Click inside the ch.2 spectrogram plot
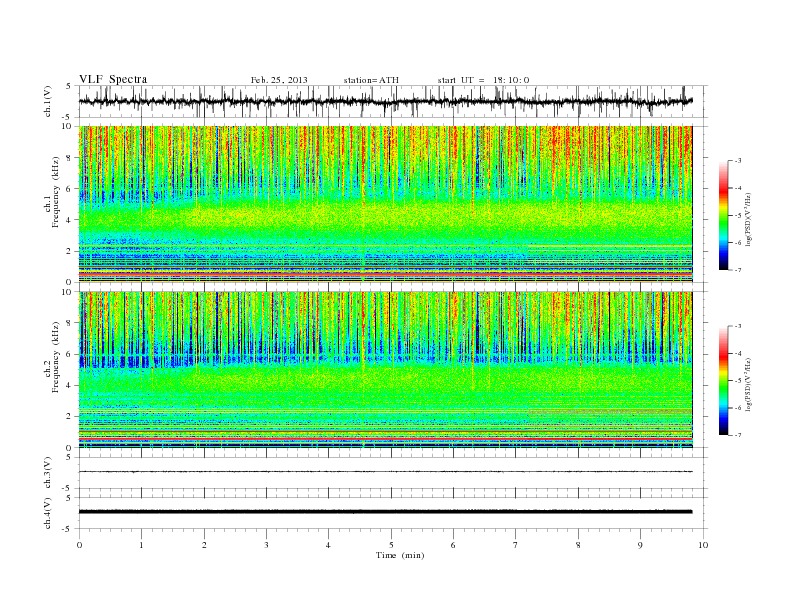Screen dimensions: 792x612 click(x=385, y=370)
